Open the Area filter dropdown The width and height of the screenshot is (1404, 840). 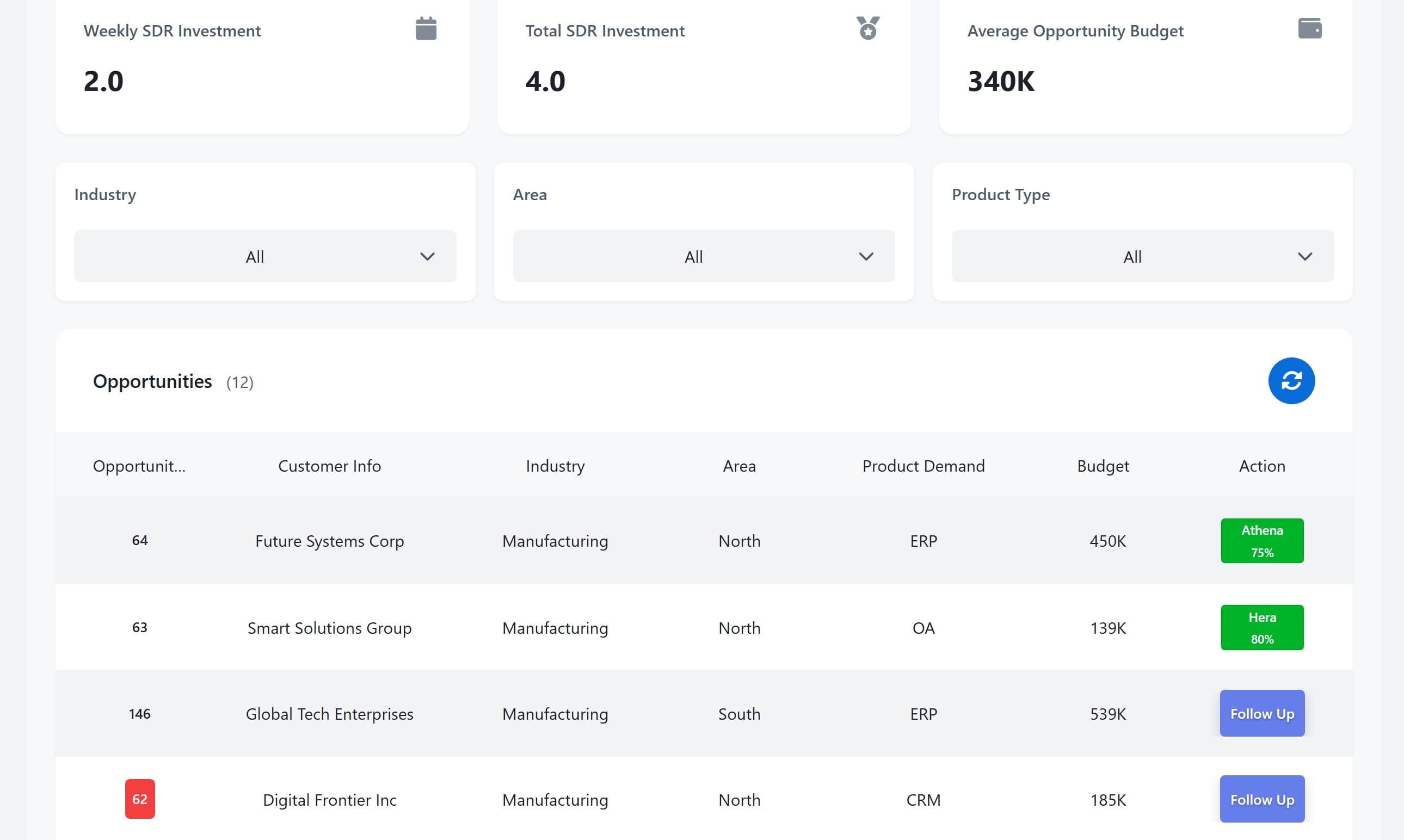click(704, 256)
